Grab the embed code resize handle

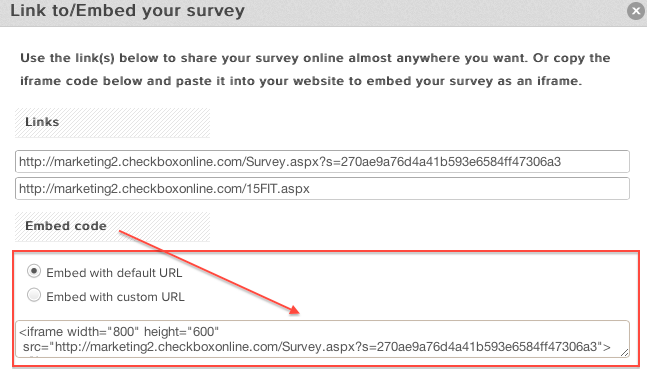pyautogui.click(x=624, y=352)
